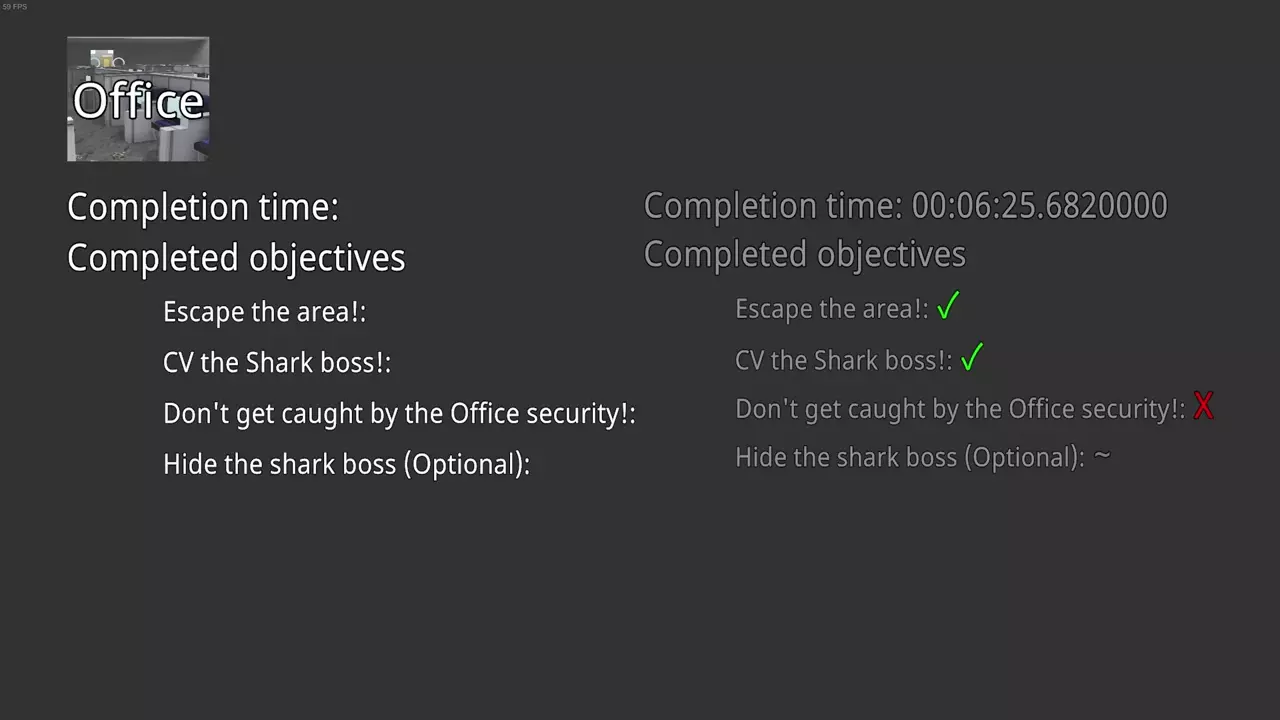
Task: Select the white Completion time heading
Action: (203, 207)
